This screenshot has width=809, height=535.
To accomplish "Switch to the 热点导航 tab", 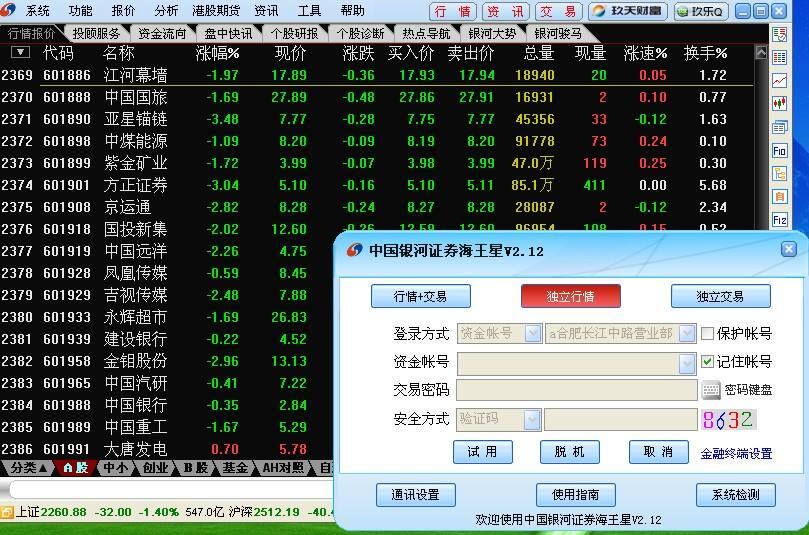I will pos(426,34).
